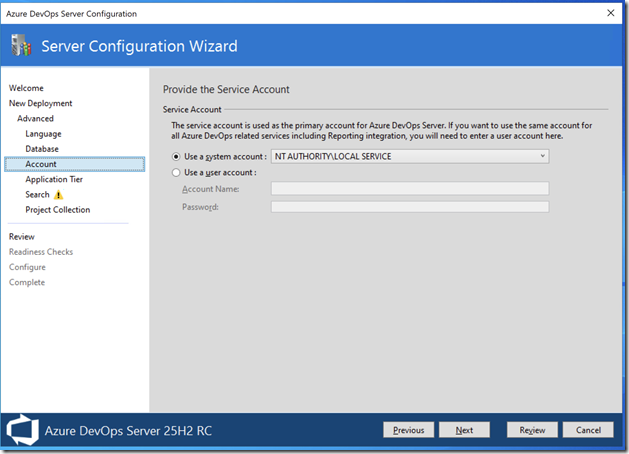Screen dimensions: 629x454
Task: Go to the Application Tier step
Action: [x=54, y=179]
